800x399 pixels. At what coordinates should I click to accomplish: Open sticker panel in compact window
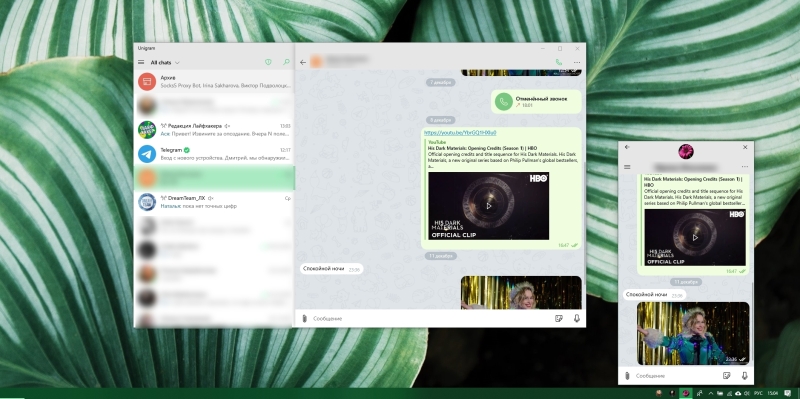pyautogui.click(x=727, y=376)
